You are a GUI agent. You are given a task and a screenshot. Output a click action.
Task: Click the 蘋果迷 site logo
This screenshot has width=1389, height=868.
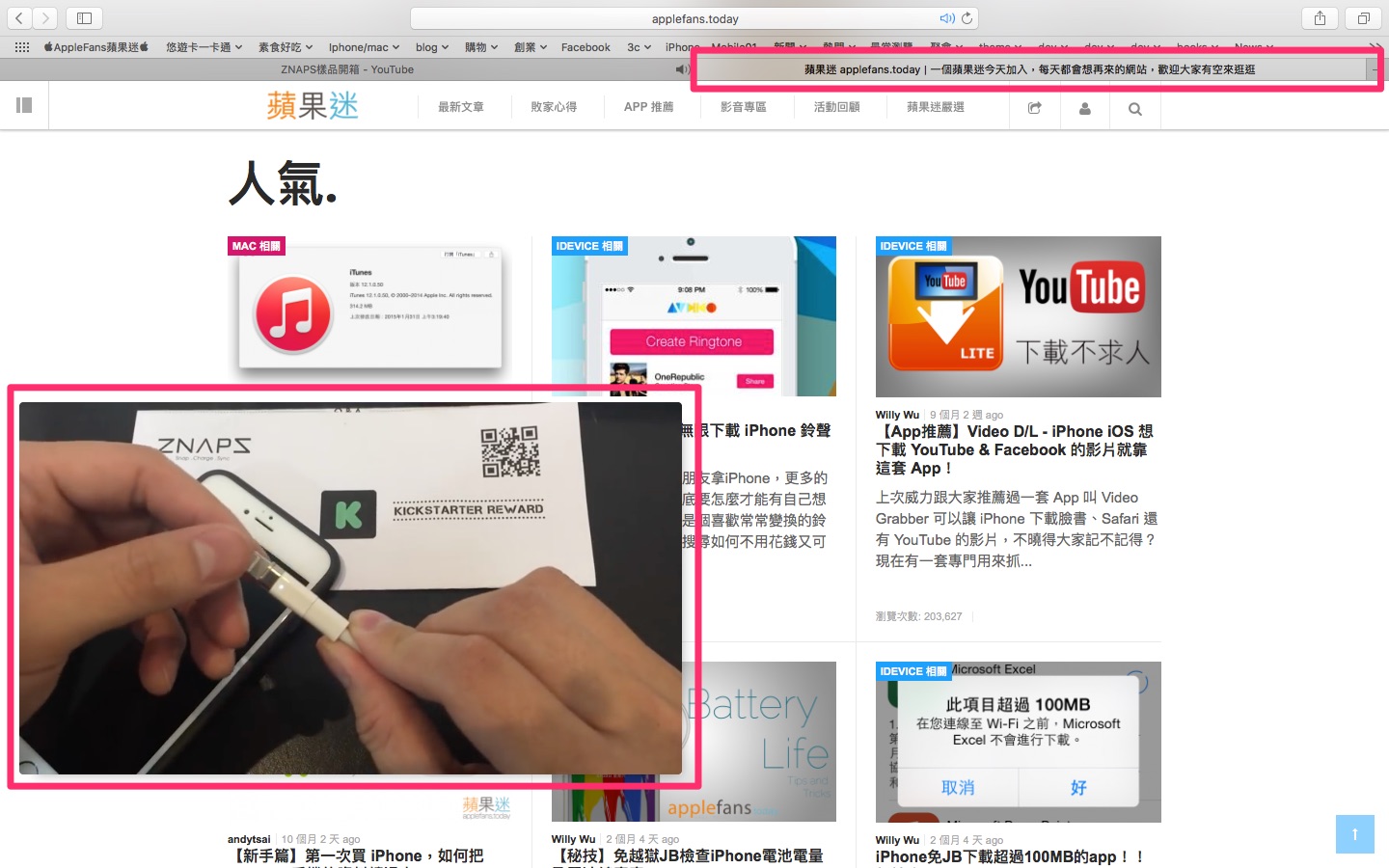313,105
